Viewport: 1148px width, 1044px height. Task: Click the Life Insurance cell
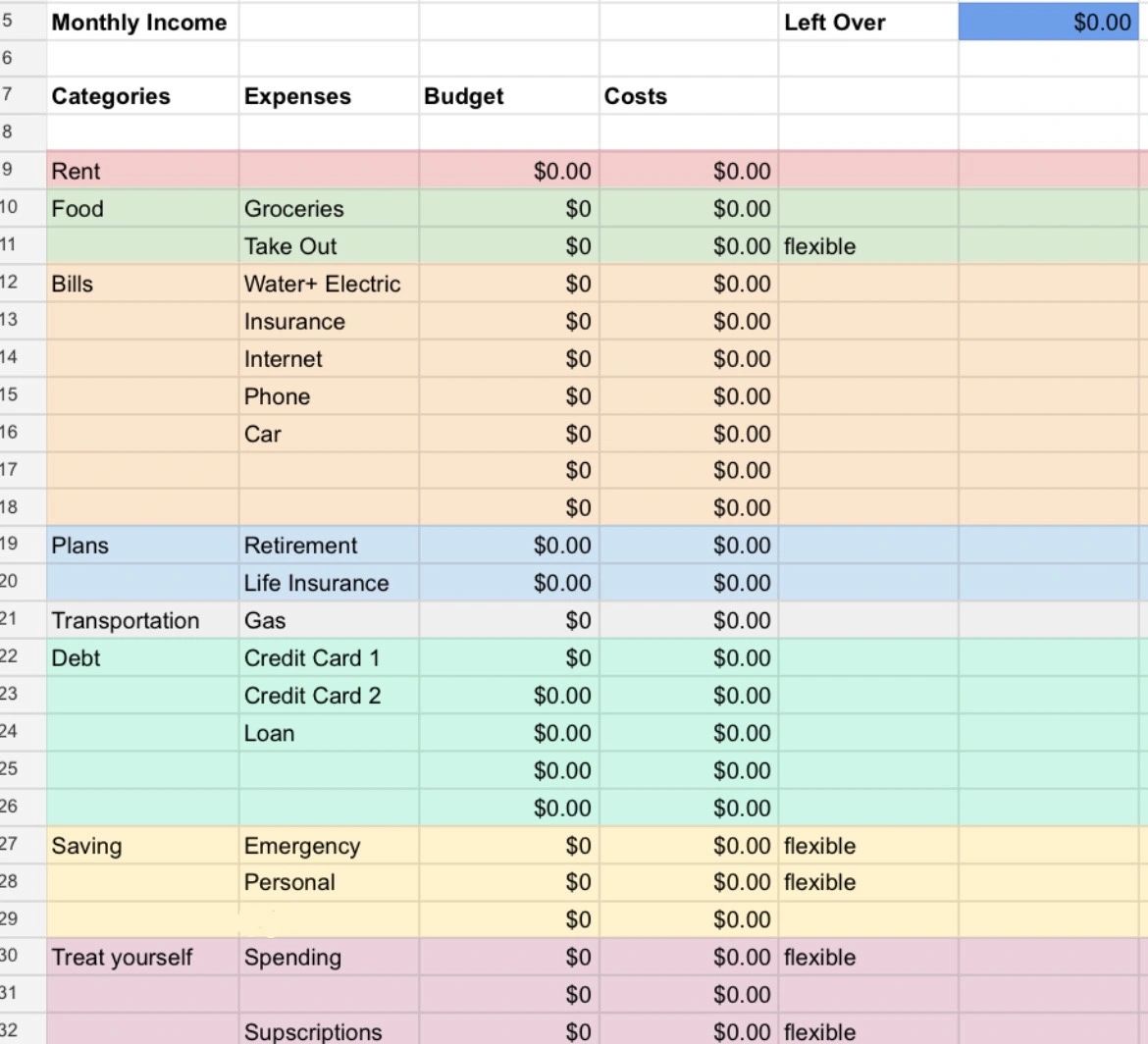329,583
